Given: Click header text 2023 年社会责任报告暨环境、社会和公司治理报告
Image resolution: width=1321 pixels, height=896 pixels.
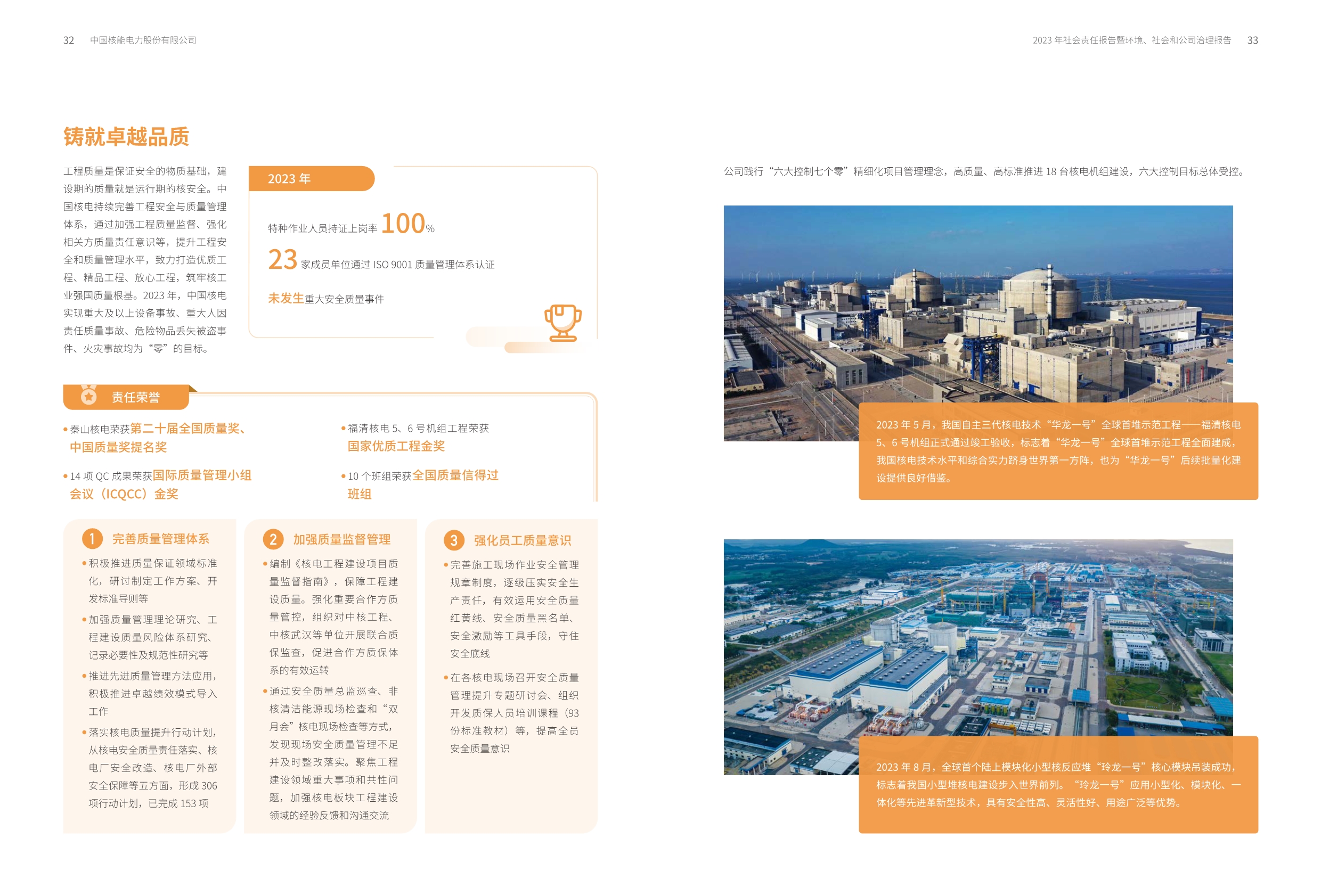Looking at the screenshot, I should [1132, 40].
